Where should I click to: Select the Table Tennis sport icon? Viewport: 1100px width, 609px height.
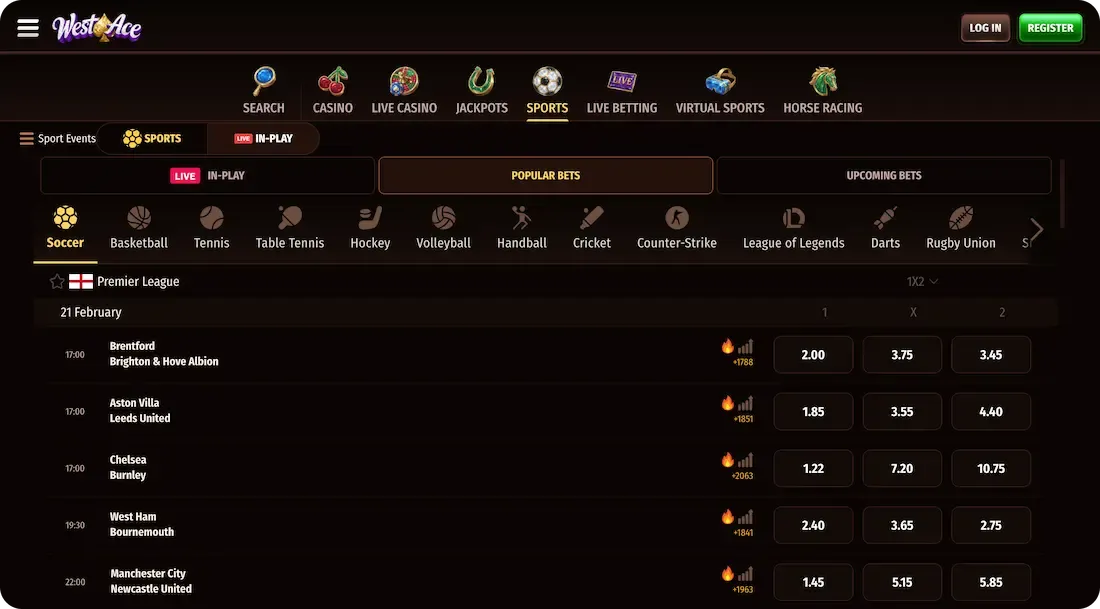[x=290, y=218]
